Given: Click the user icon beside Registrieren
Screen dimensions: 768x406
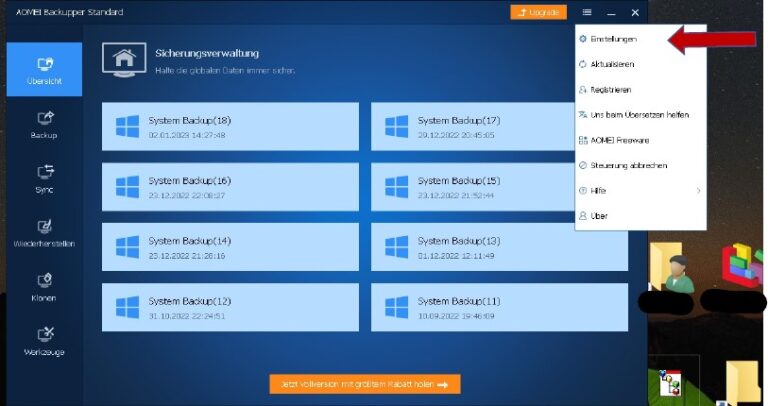Looking at the screenshot, I should point(583,90).
